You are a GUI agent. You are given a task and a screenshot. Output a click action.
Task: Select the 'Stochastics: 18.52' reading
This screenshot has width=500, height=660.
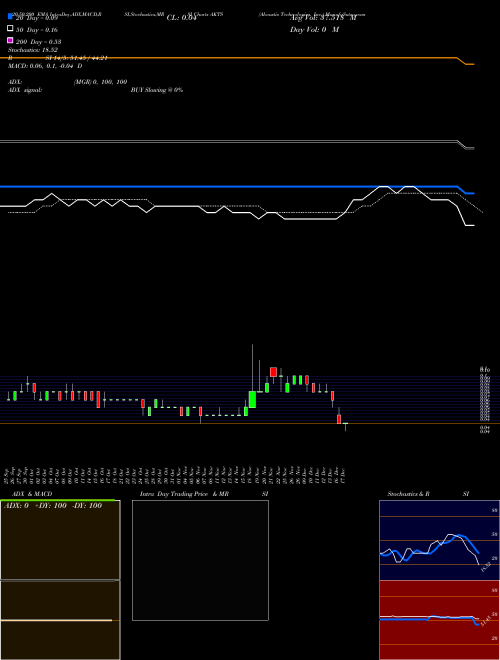point(33,50)
